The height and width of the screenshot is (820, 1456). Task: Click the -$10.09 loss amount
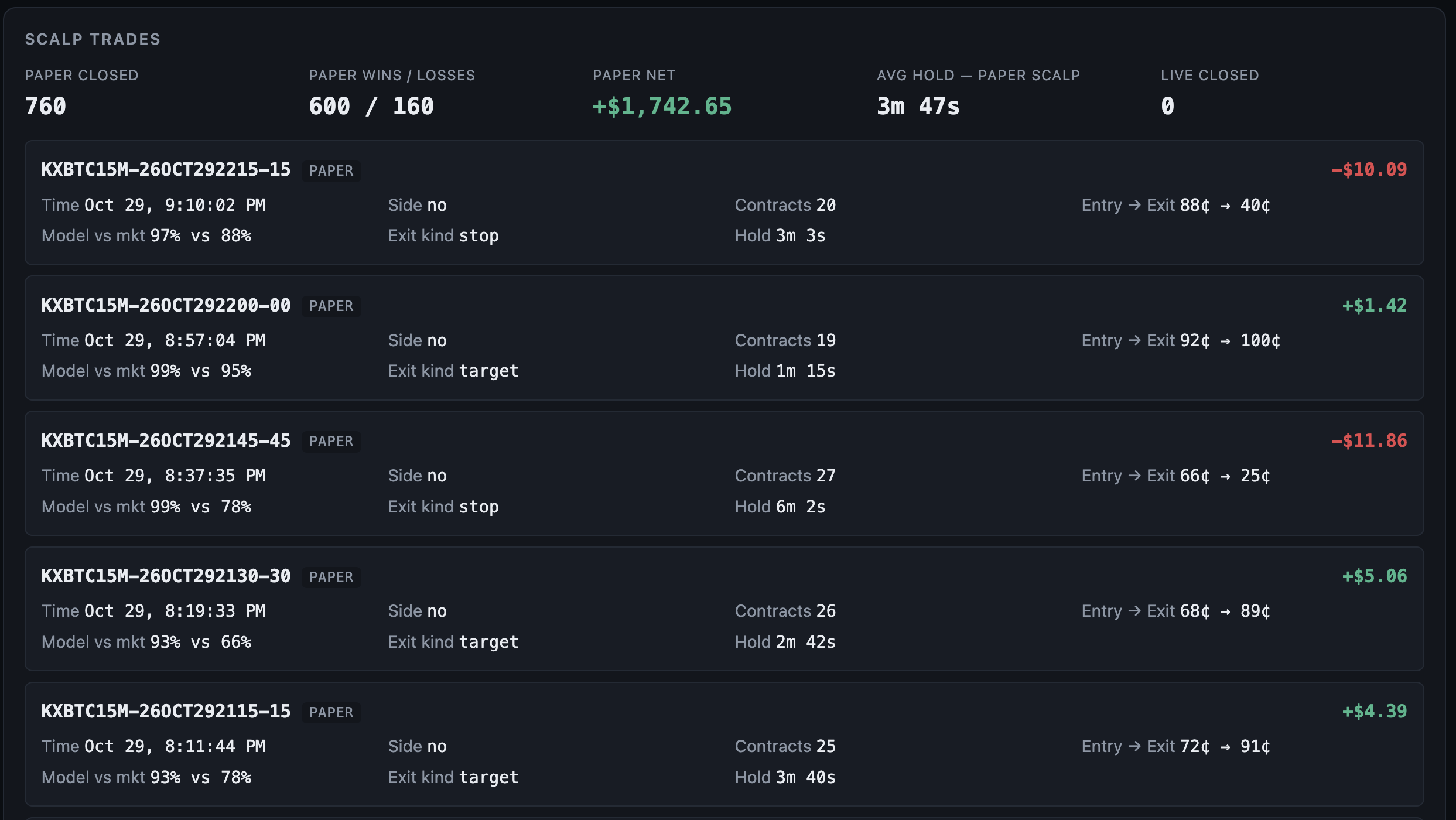pyautogui.click(x=1369, y=170)
